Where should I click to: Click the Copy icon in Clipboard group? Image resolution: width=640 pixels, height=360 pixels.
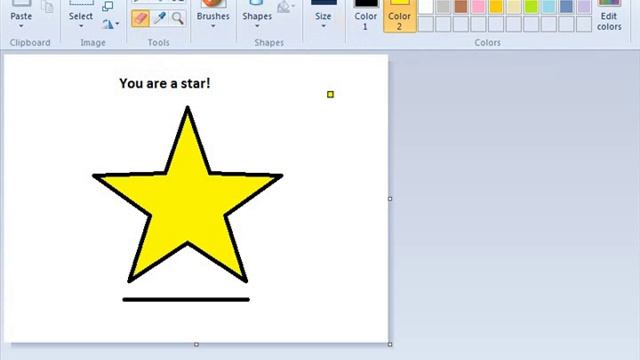coord(47,6)
